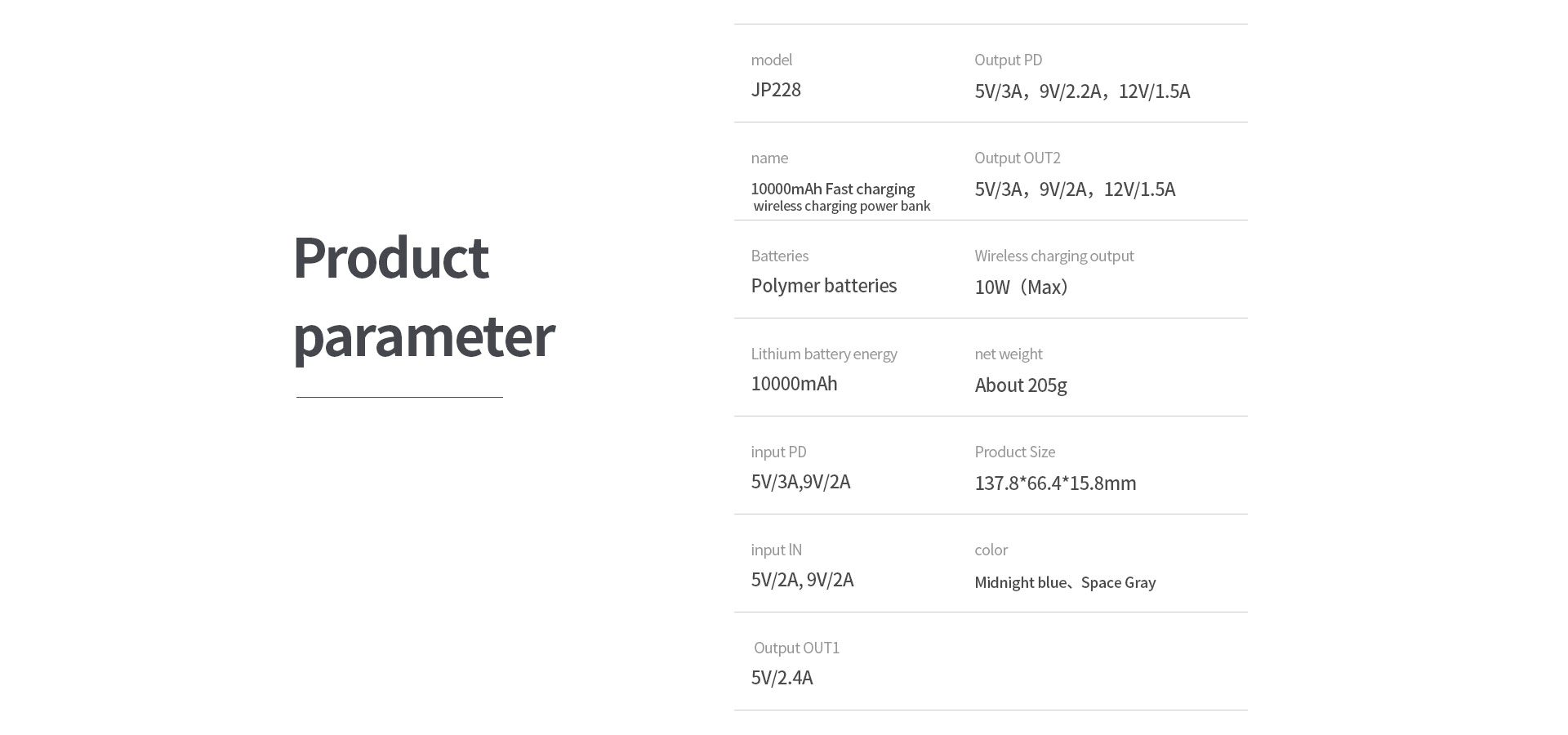Click the 5V/2.4A output value

(x=782, y=678)
